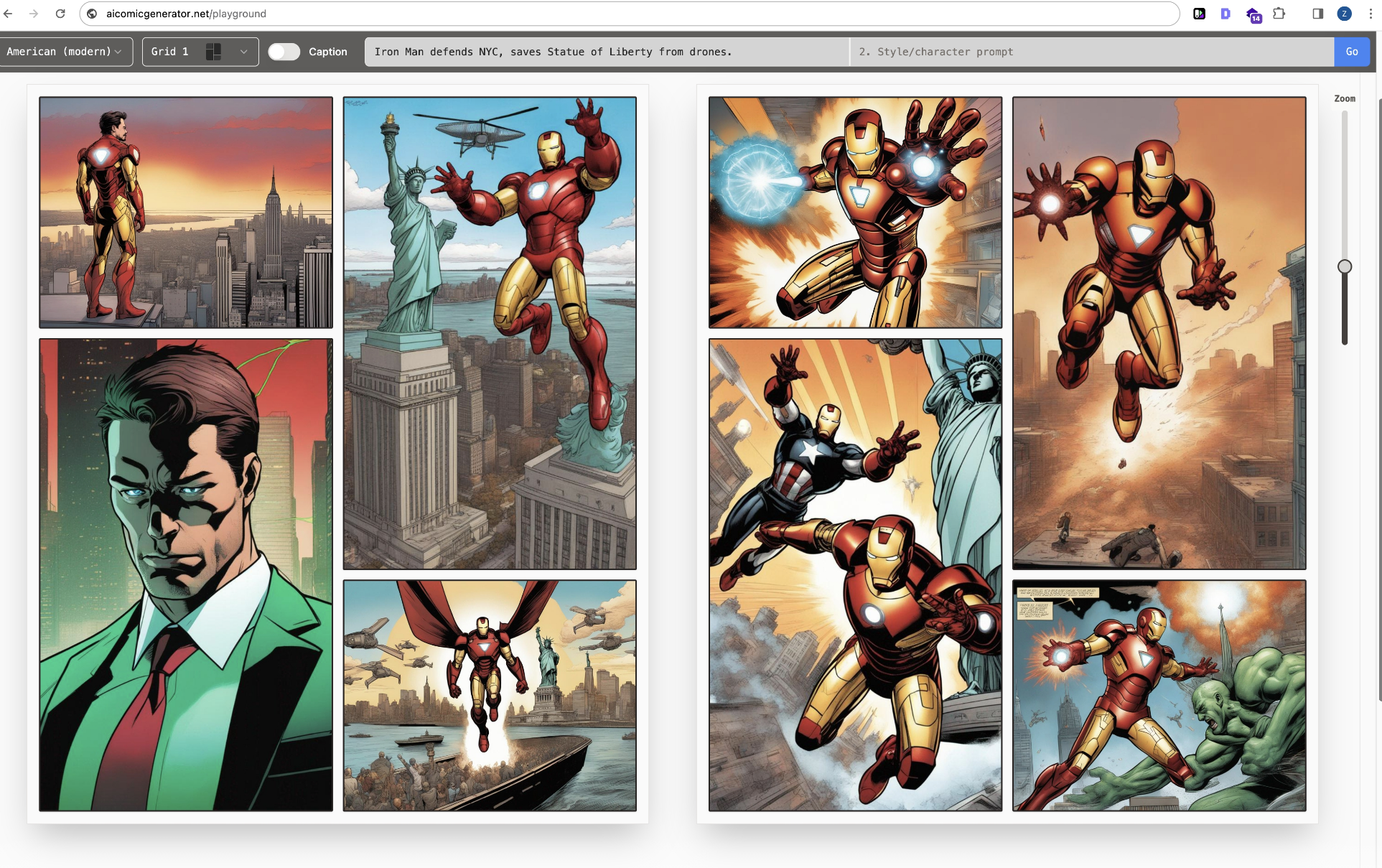Toggle the browser side panel
1382x868 pixels.
(1317, 14)
